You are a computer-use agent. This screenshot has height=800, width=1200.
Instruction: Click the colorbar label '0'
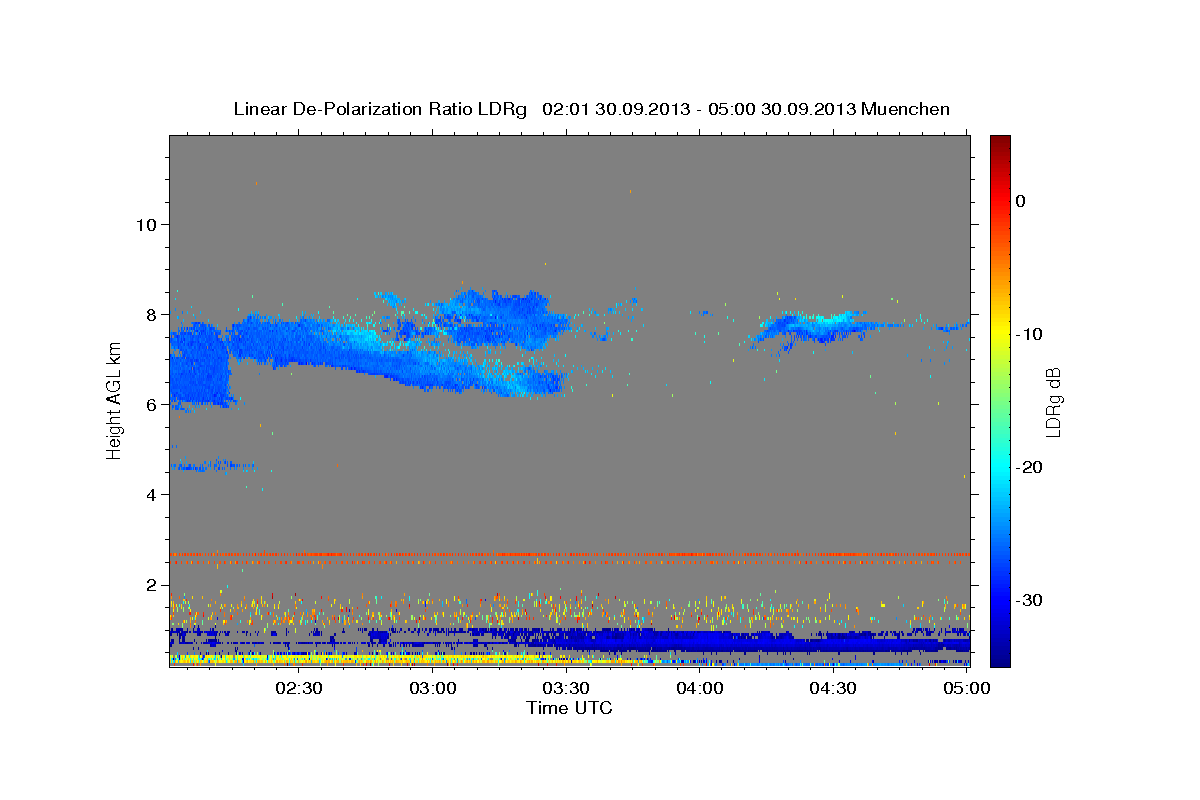point(1021,201)
